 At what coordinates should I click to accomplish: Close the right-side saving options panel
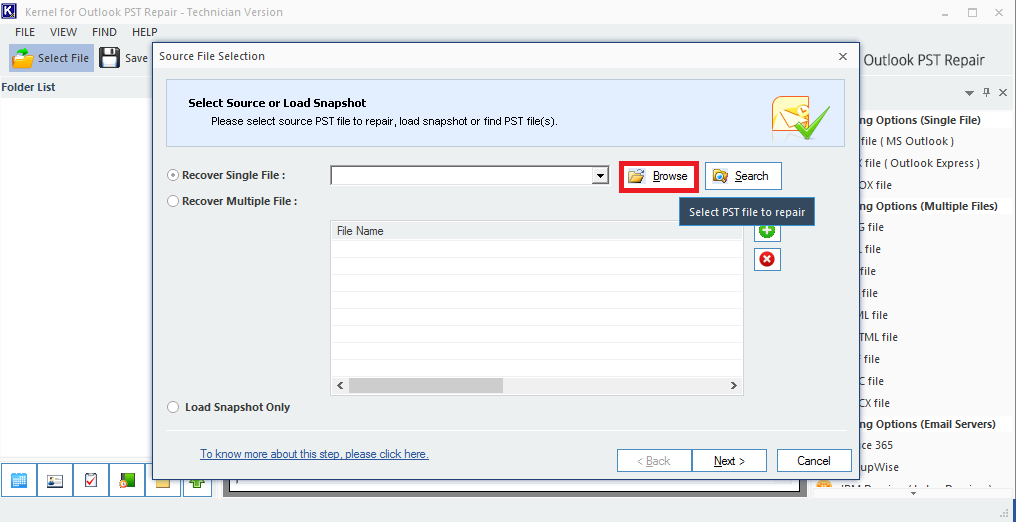[x=1003, y=93]
